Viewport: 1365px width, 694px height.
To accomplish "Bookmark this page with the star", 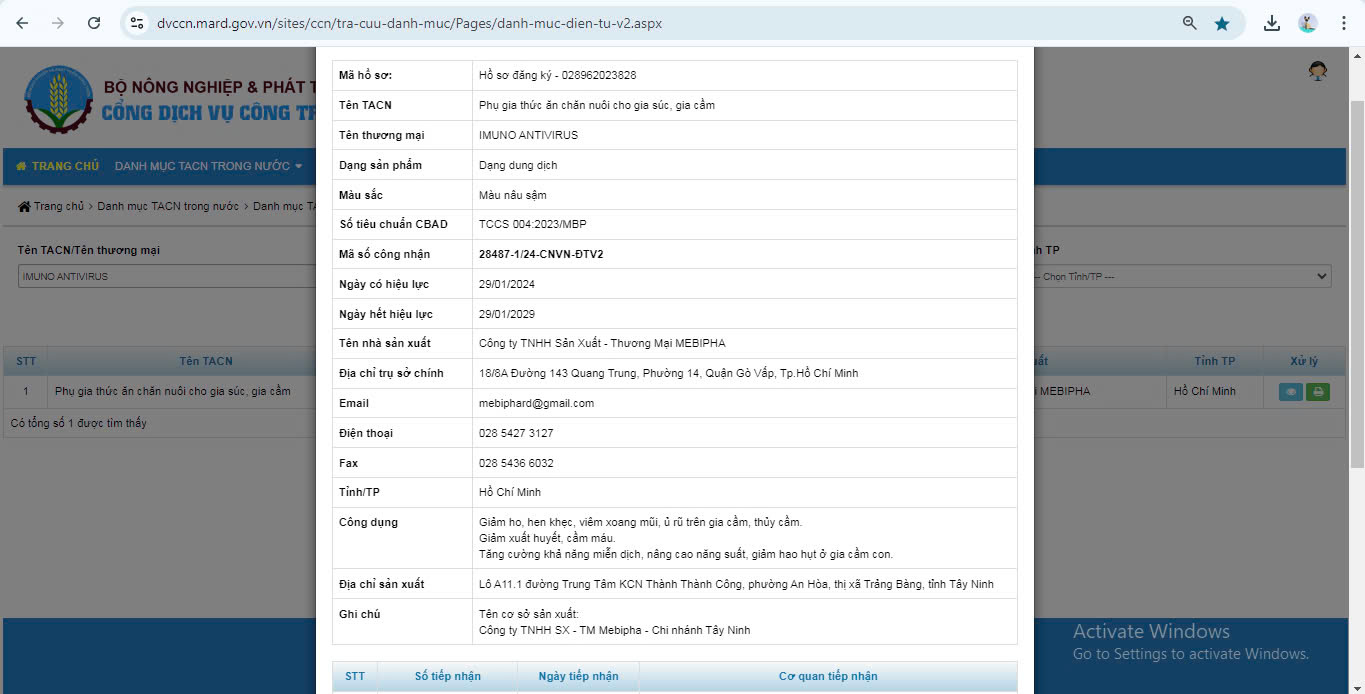I will coord(1222,23).
